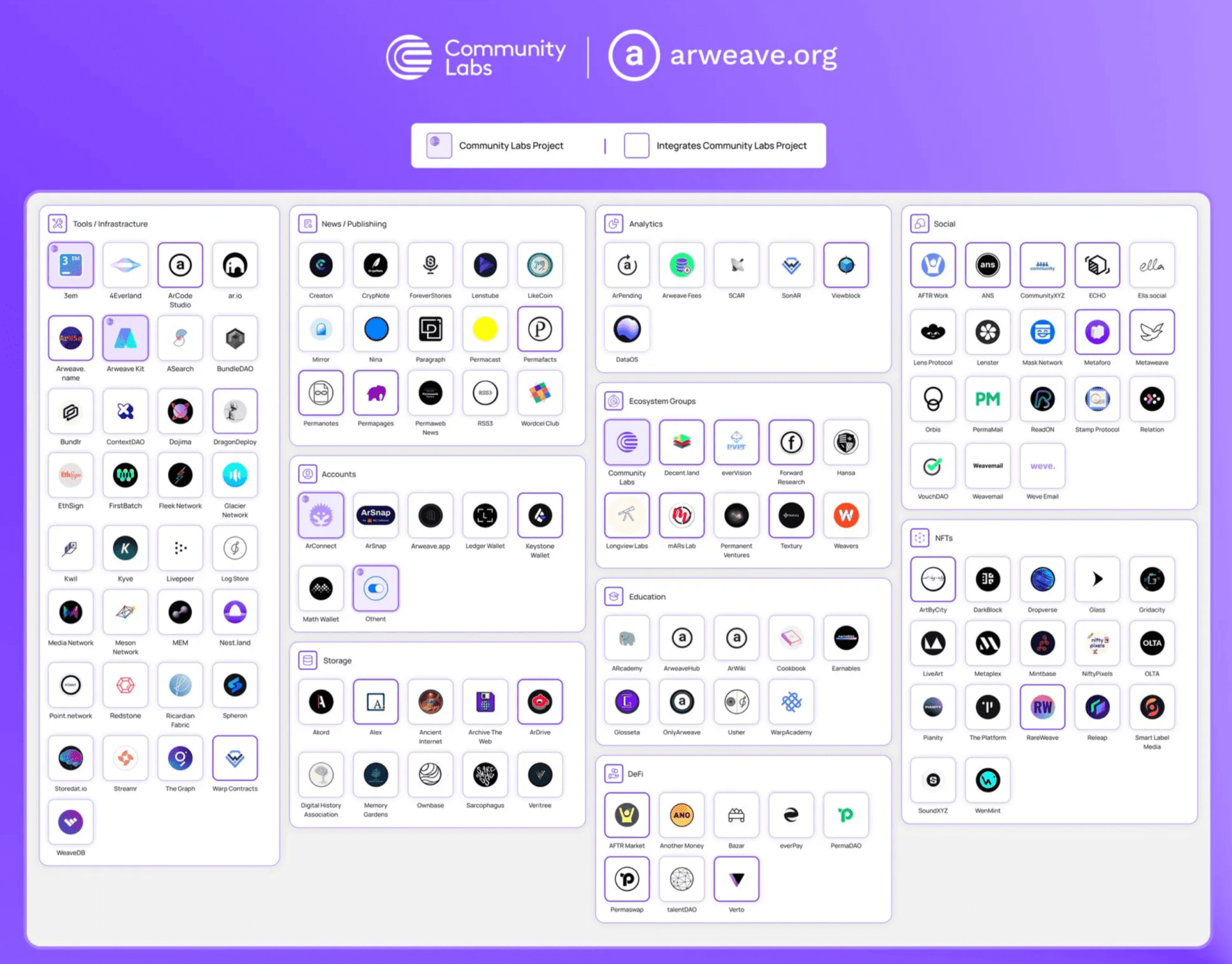Open the AFTR Work social icon
The width and height of the screenshot is (1232, 964).
click(x=933, y=265)
